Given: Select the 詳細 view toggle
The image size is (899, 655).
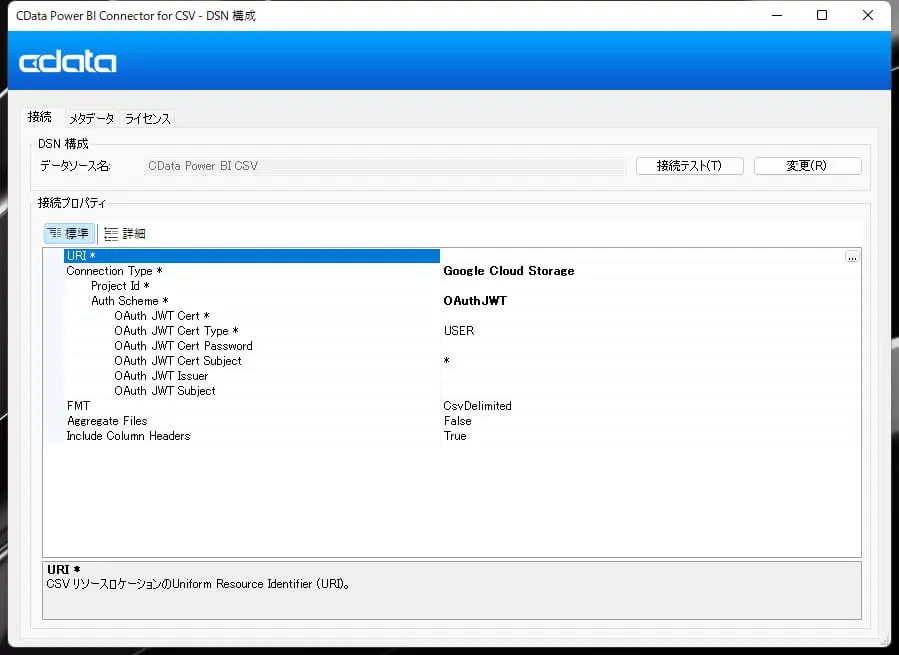Looking at the screenshot, I should [125, 233].
